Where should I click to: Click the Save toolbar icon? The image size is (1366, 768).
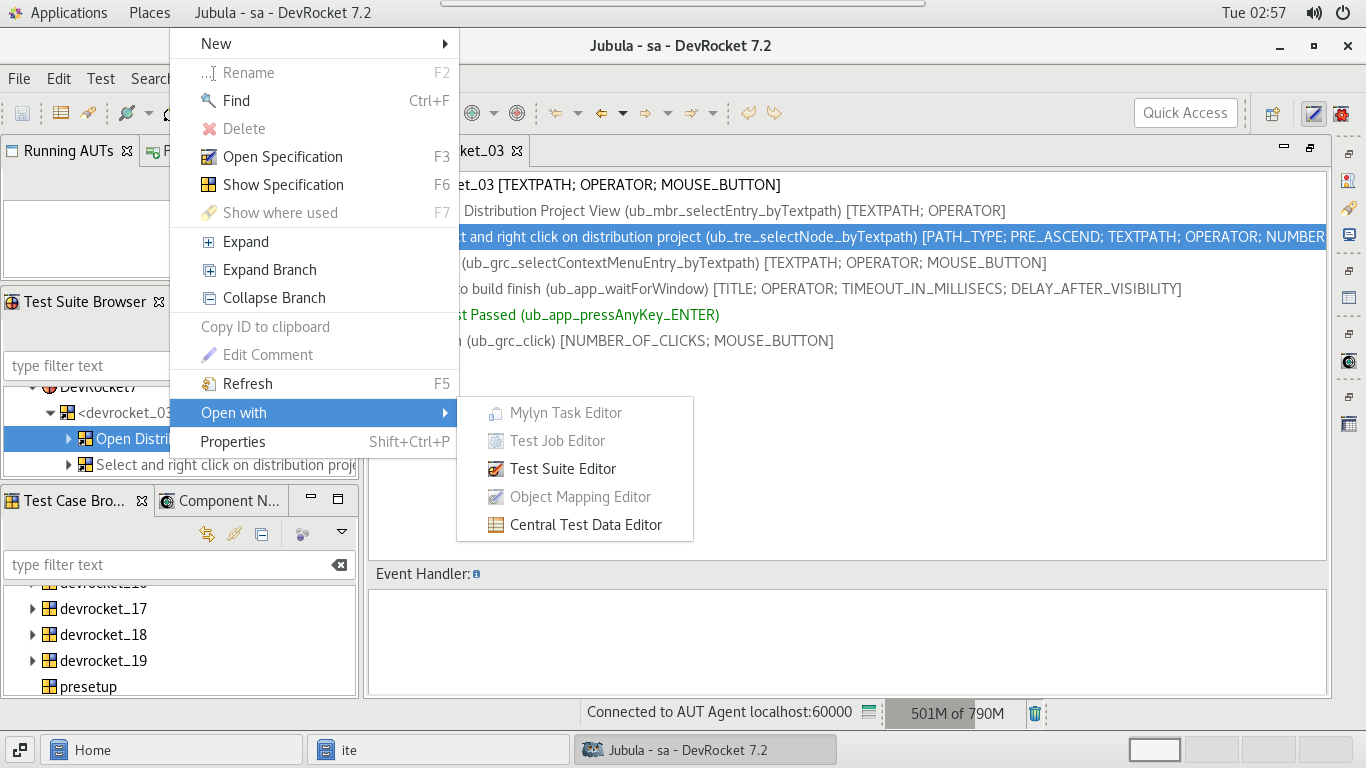pos(22,113)
